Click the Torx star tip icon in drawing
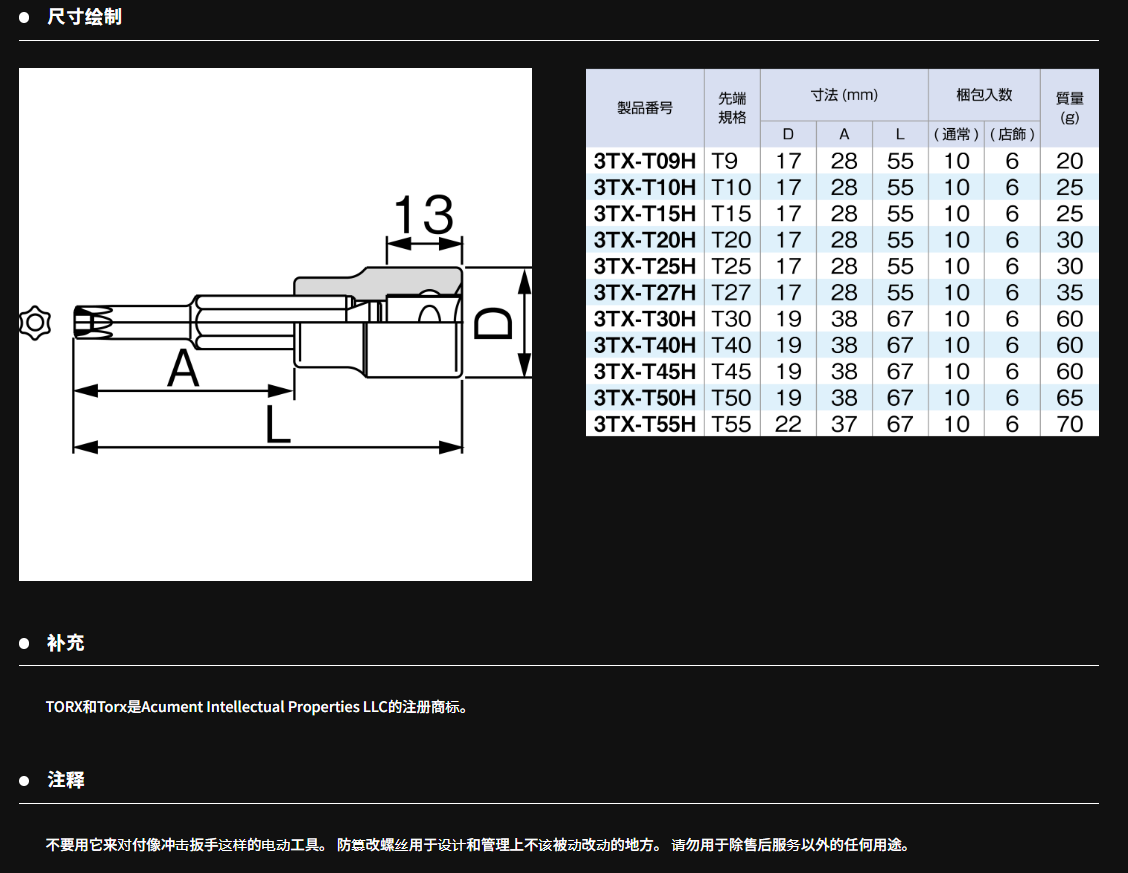 point(34,321)
